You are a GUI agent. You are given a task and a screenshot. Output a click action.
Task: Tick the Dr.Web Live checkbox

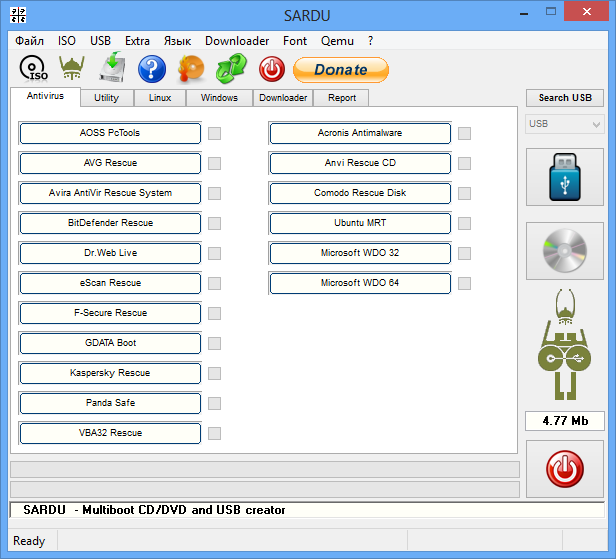pos(214,253)
